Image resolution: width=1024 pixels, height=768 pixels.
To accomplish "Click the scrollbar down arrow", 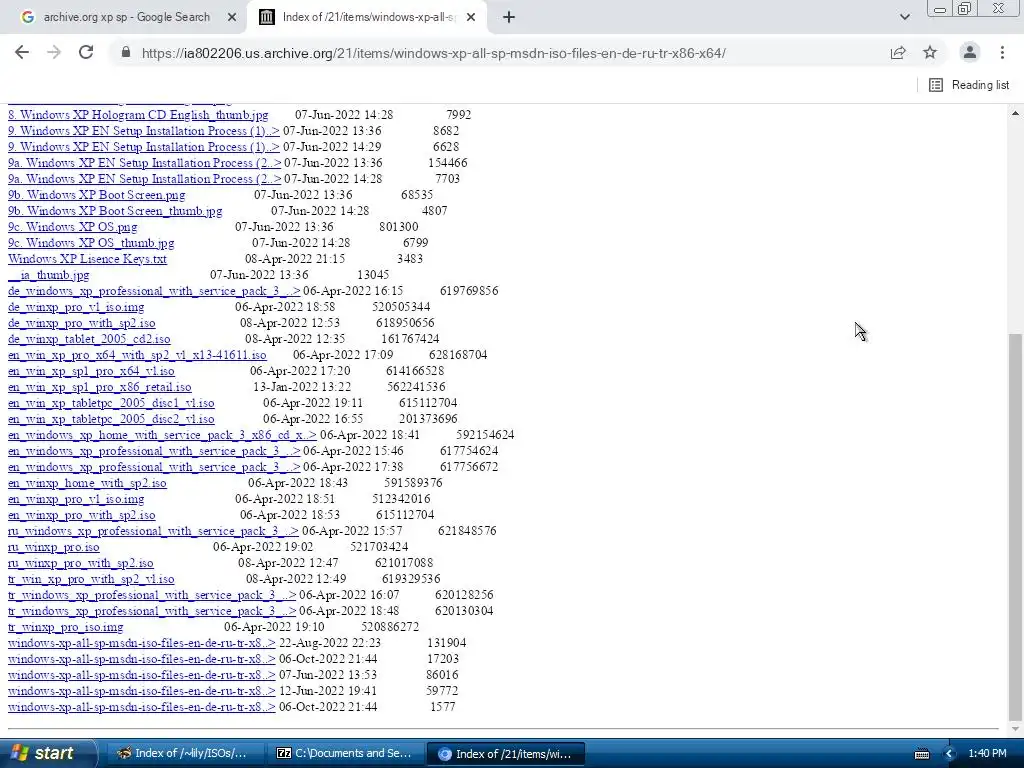I will (x=1015, y=728).
